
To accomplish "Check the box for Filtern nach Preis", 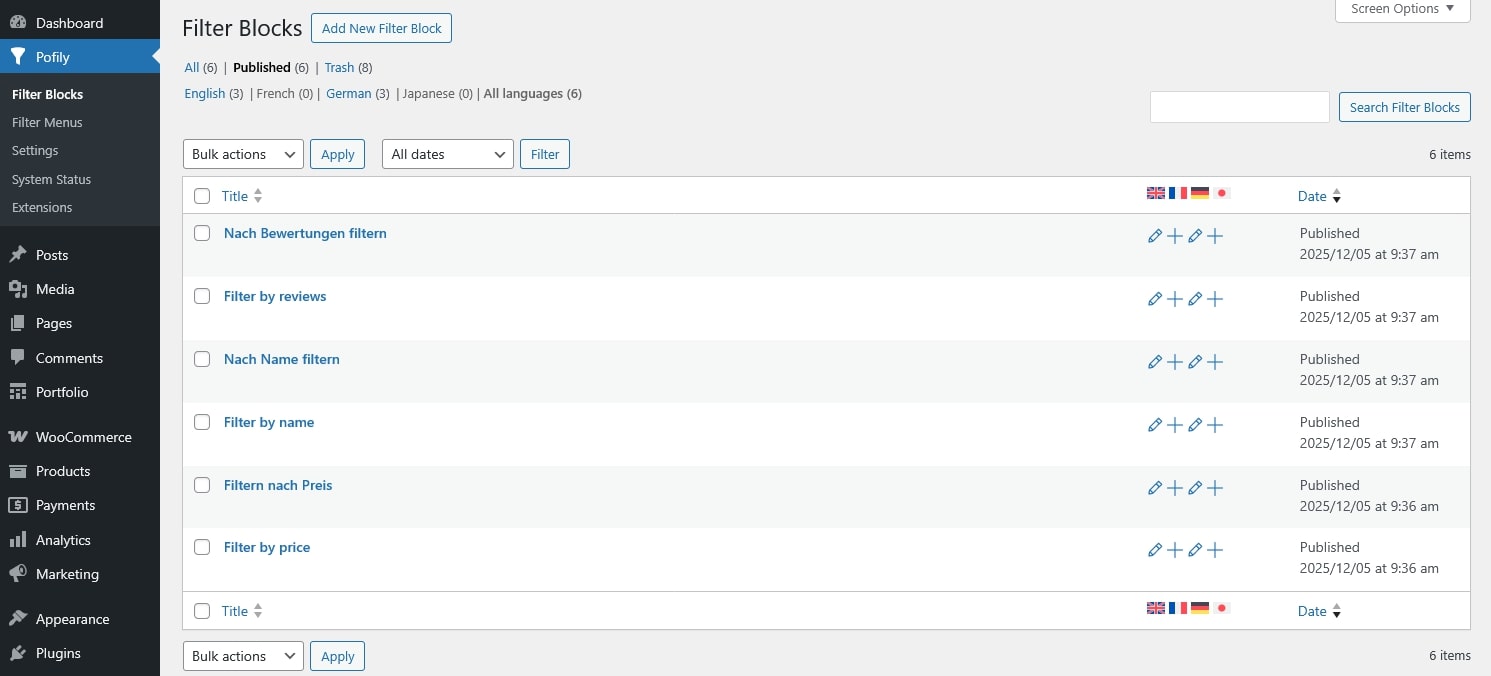I will coord(202,485).
